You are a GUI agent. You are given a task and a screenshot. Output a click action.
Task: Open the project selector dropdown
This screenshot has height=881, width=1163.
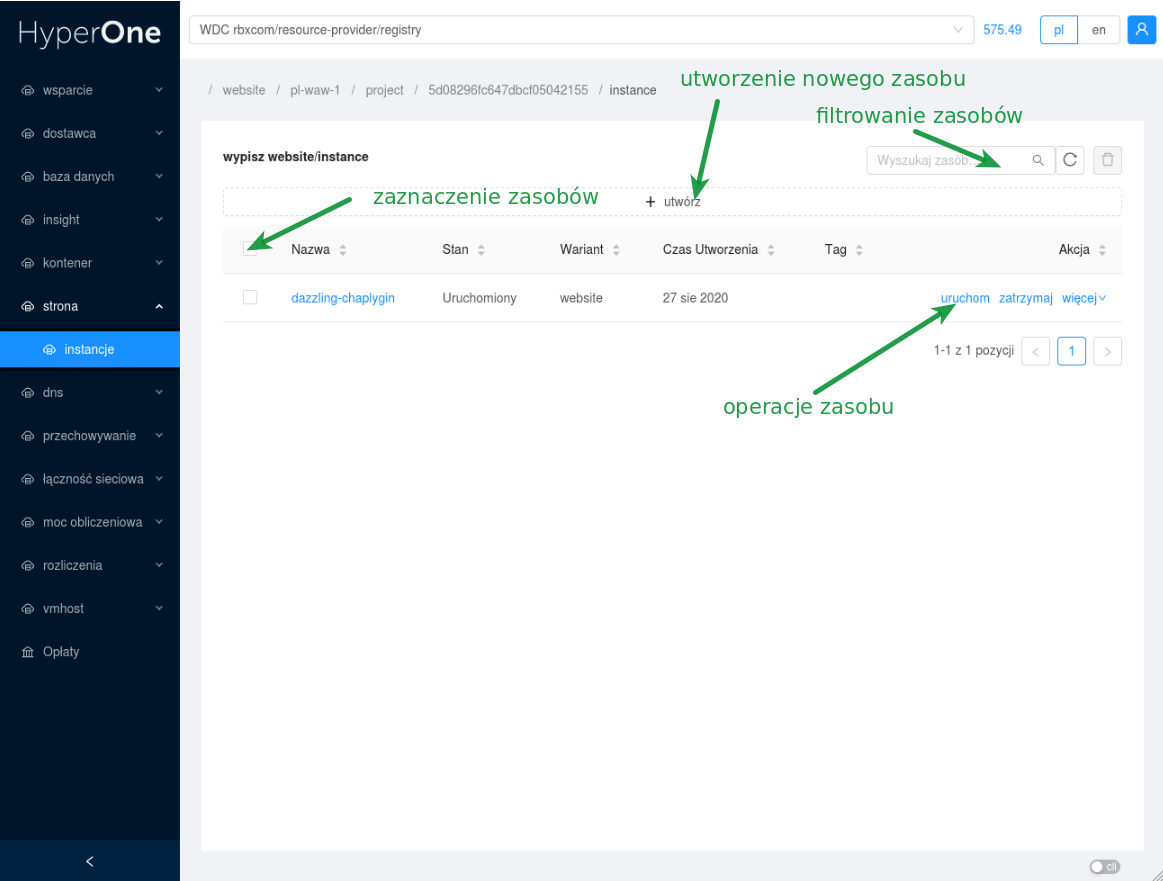pos(580,30)
